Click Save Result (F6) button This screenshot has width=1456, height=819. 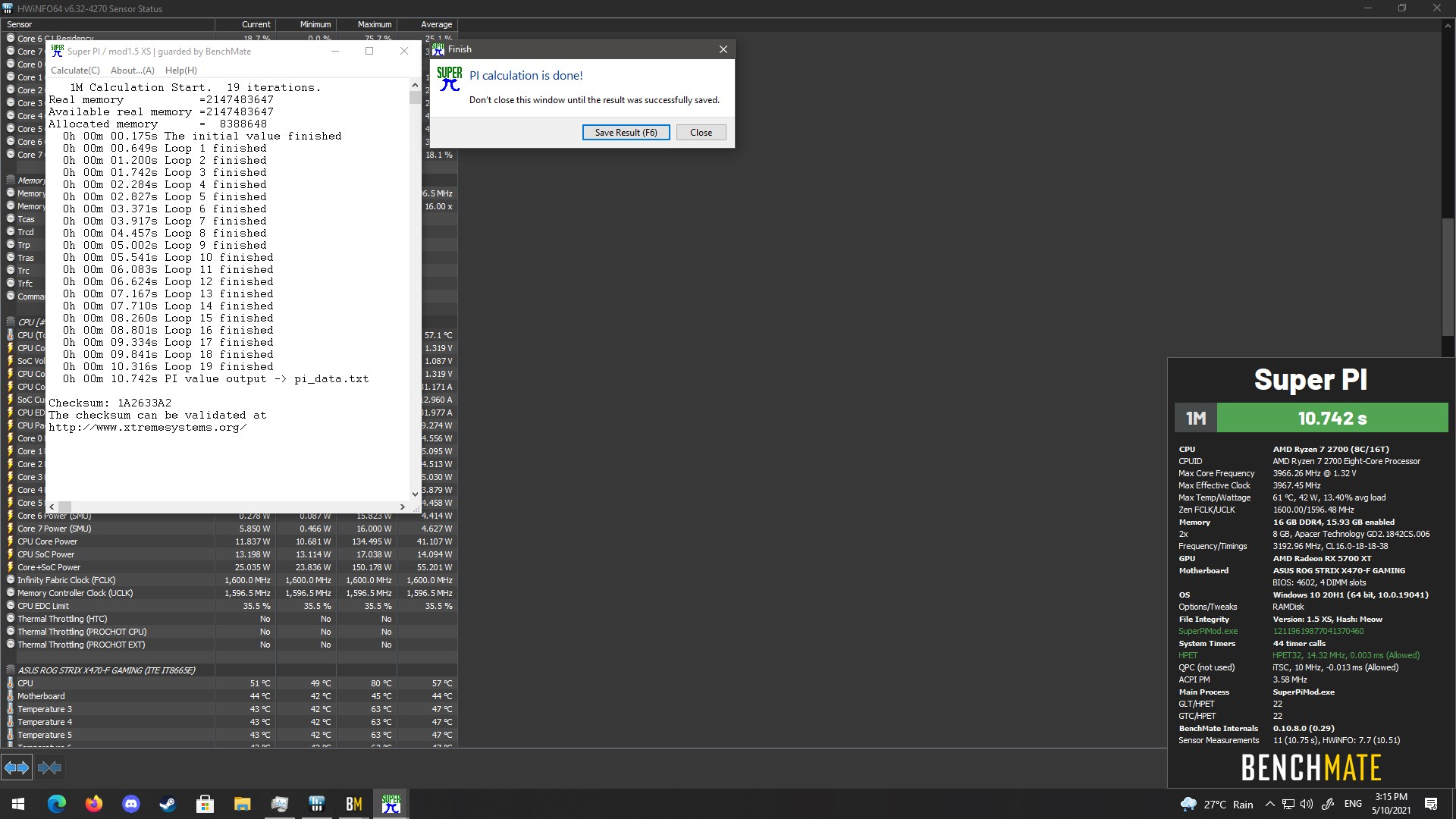pyautogui.click(x=626, y=133)
